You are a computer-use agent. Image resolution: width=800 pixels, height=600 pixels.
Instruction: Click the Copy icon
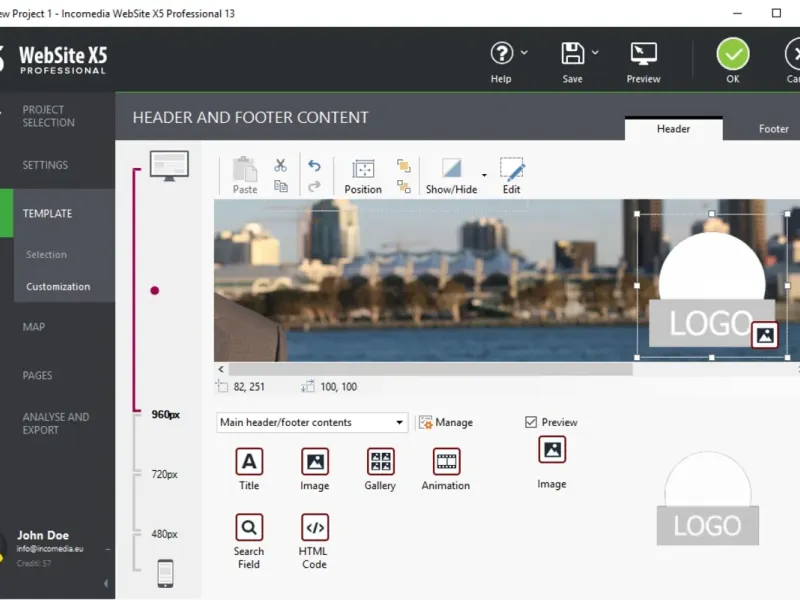click(281, 186)
